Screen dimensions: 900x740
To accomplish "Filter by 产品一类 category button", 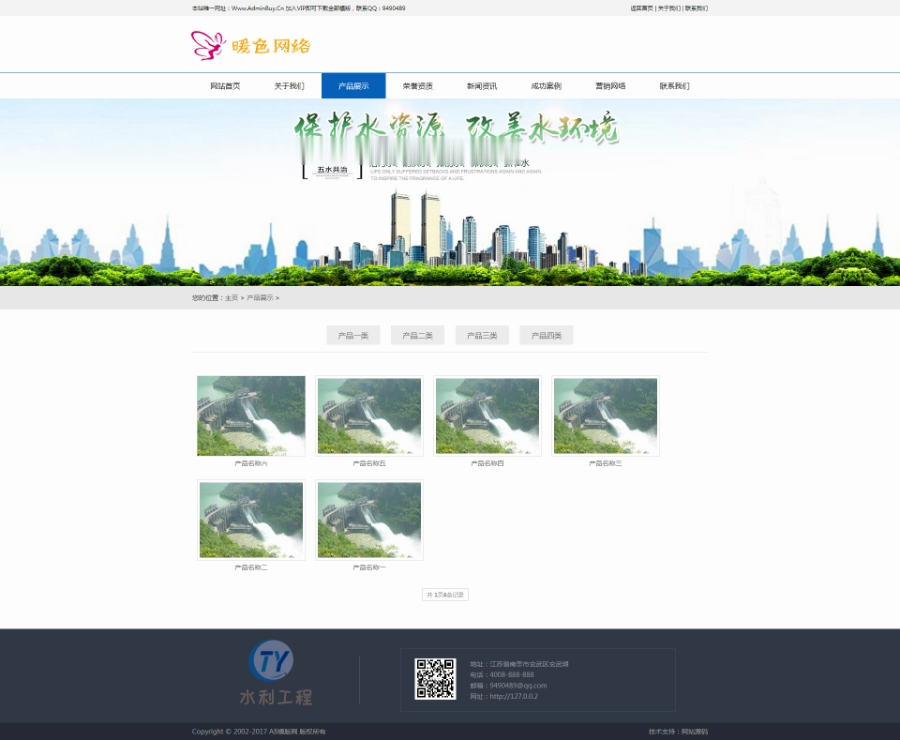I will (354, 335).
